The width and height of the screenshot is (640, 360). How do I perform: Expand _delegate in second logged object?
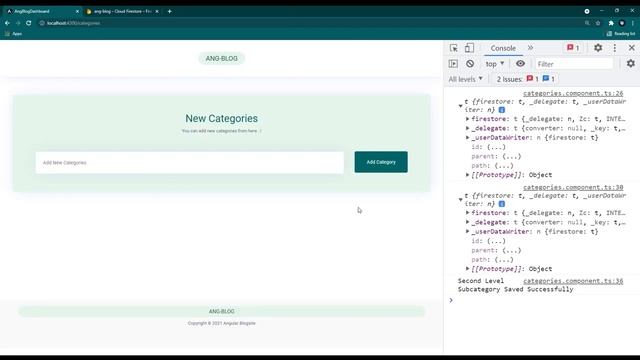[x=467, y=222]
